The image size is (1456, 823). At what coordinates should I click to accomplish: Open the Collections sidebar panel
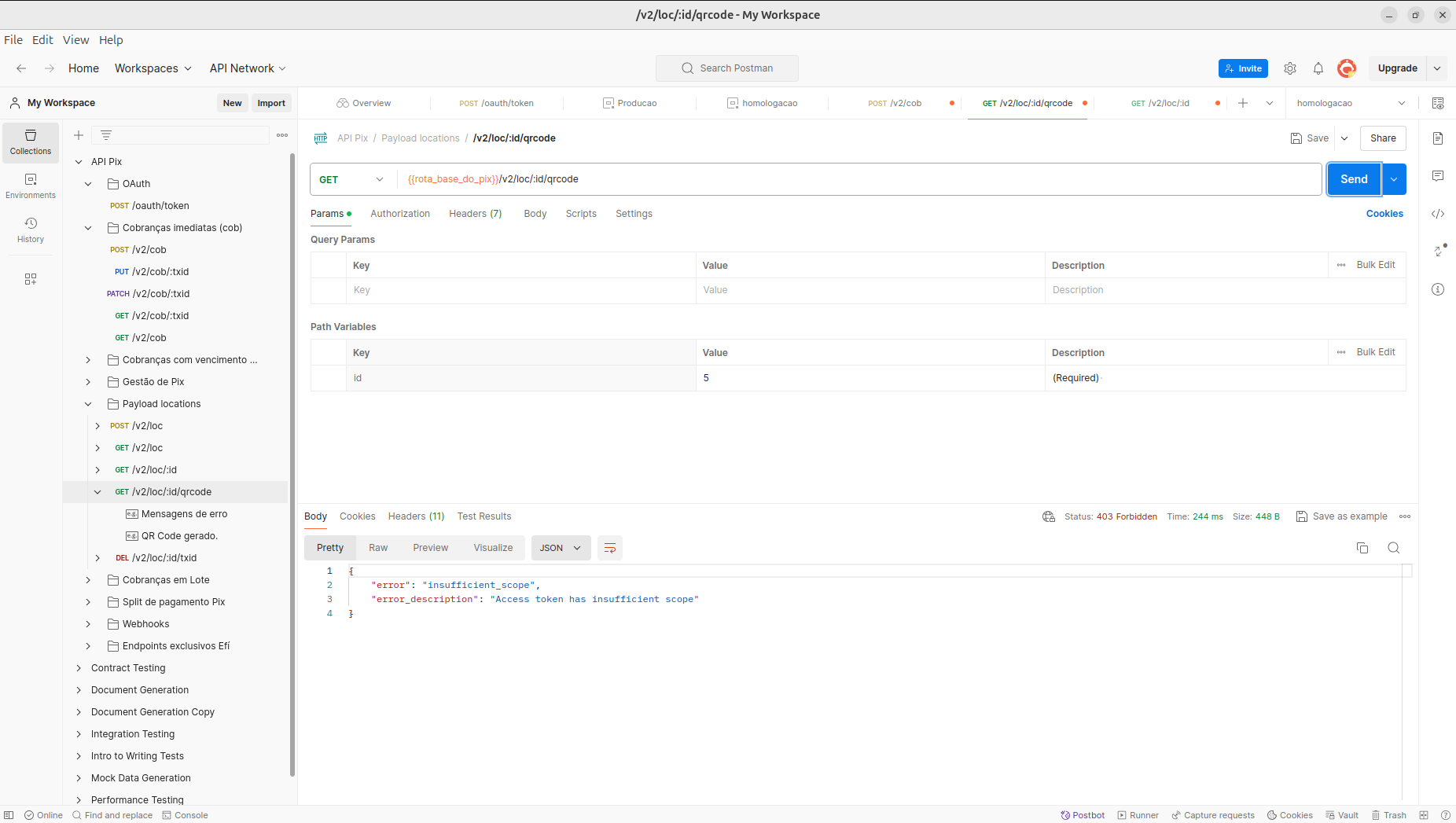(31, 142)
